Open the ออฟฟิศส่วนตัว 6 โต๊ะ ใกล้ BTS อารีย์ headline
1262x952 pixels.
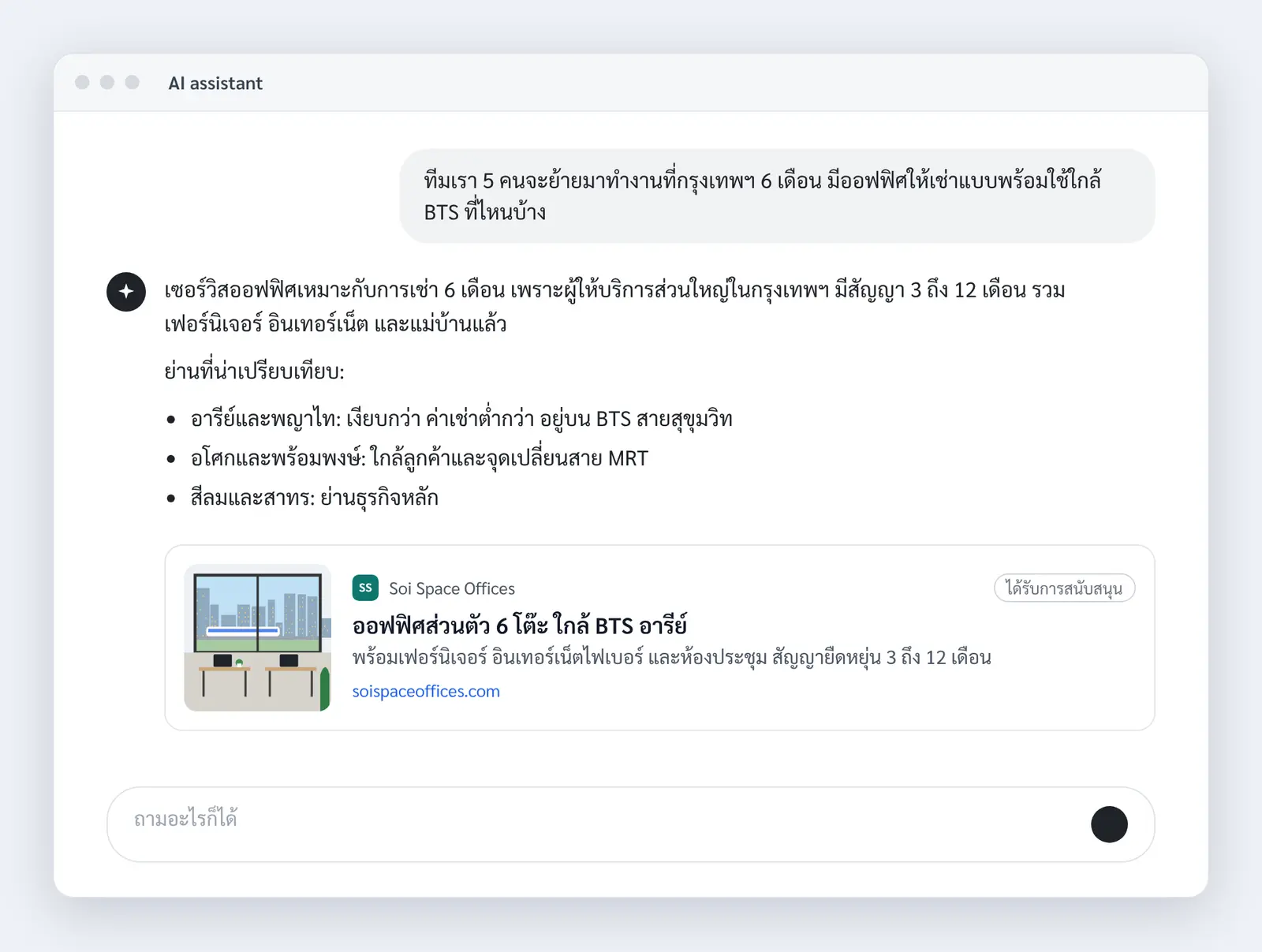click(520, 625)
